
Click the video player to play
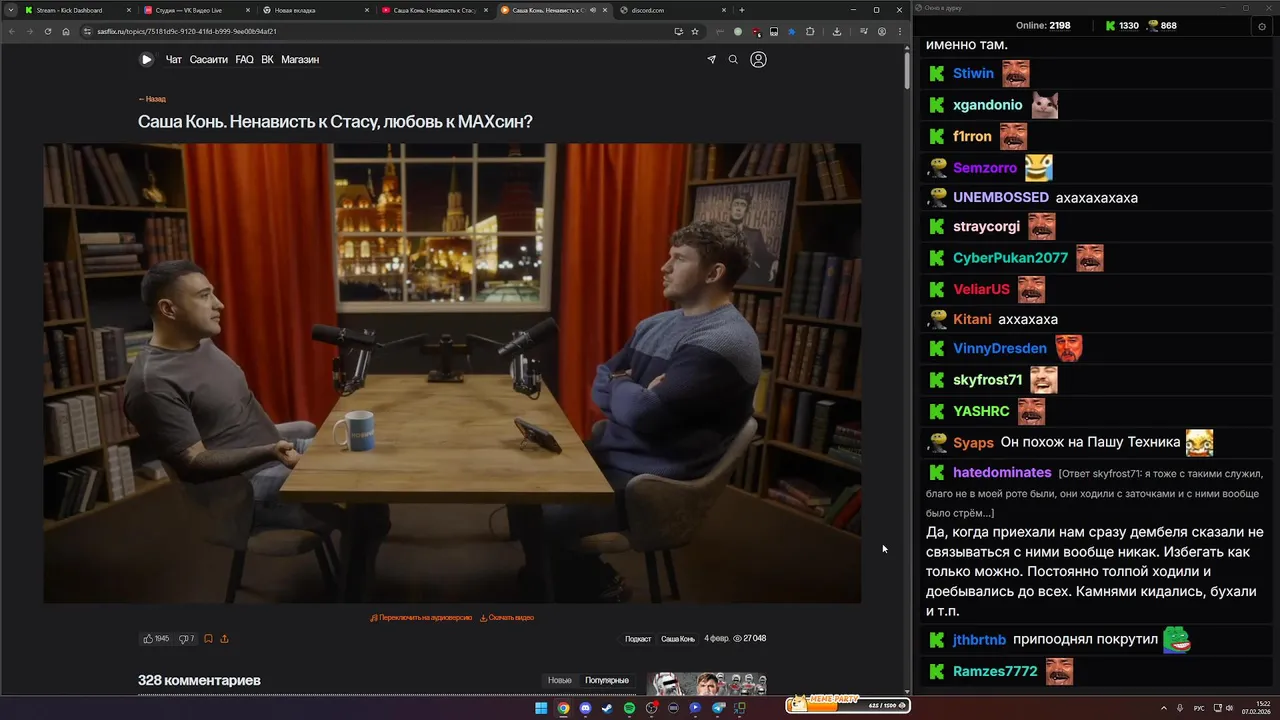coord(452,373)
